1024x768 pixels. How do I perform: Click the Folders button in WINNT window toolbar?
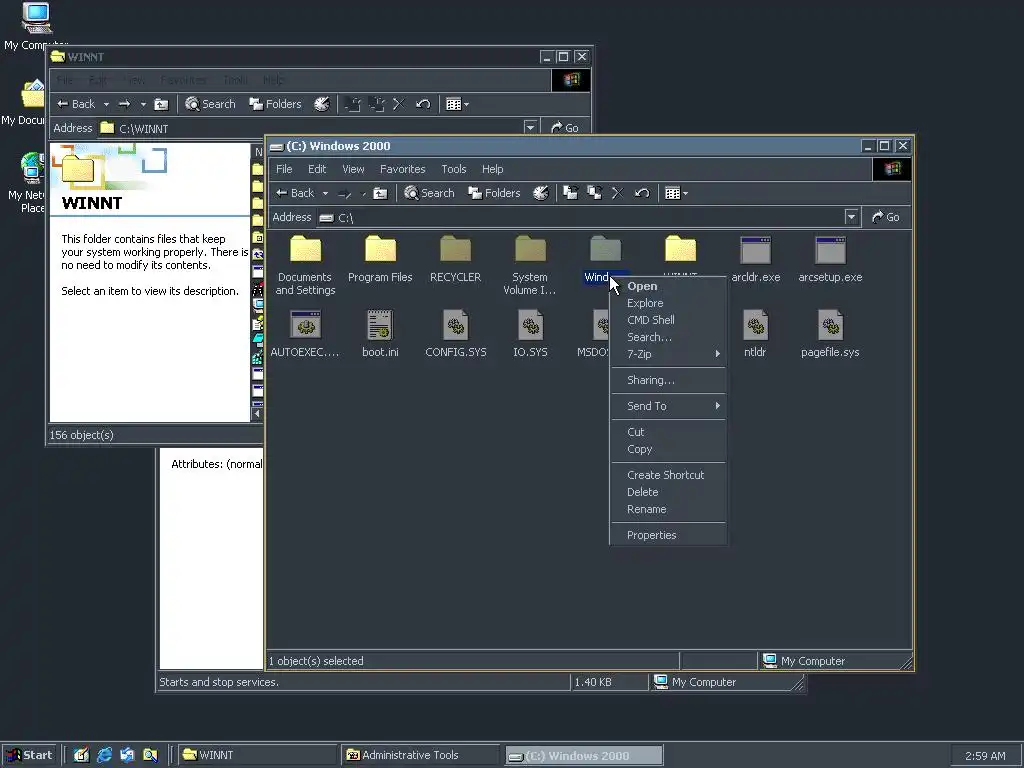(x=276, y=104)
